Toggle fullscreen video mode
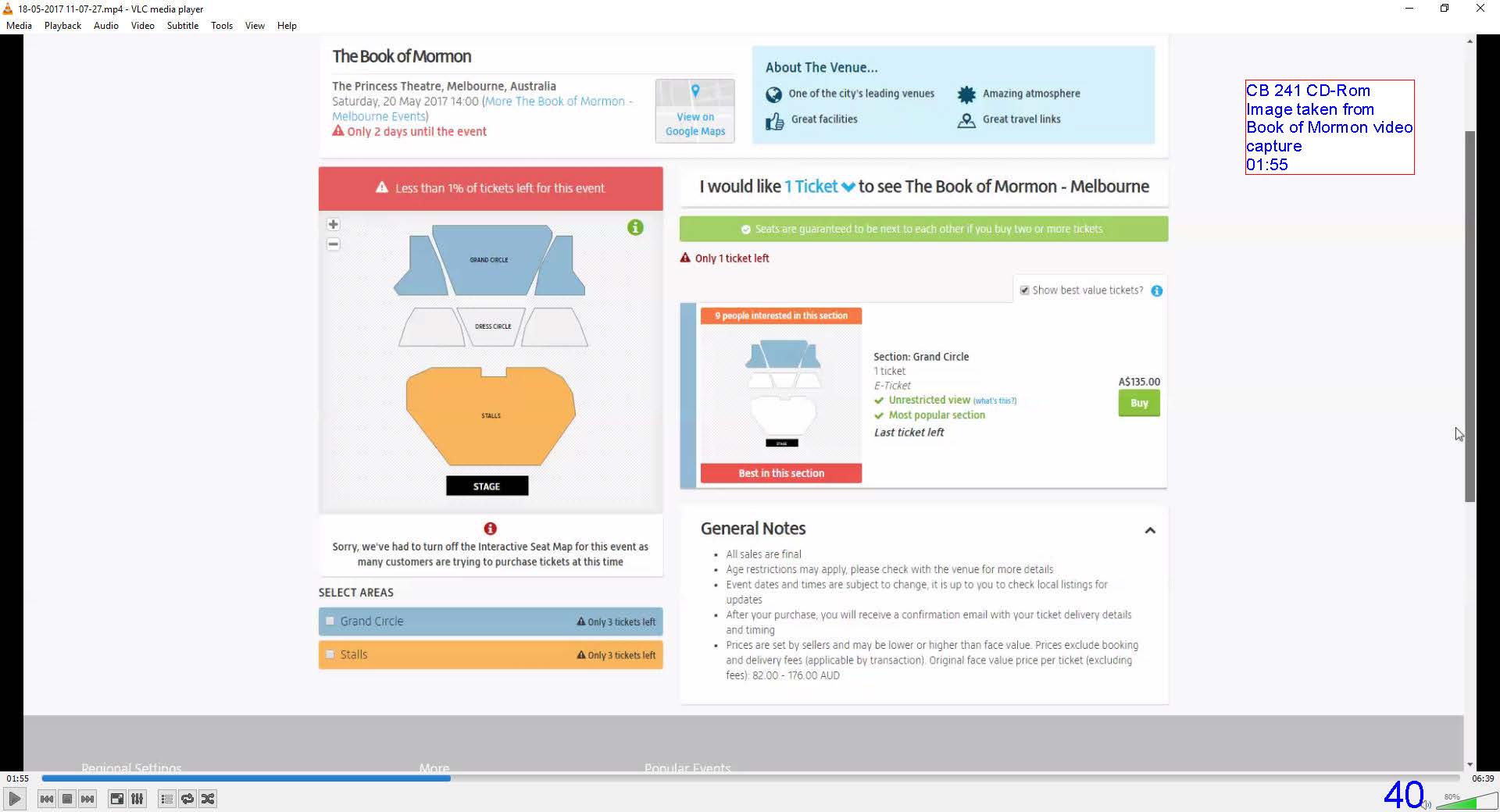The height and width of the screenshot is (812, 1500). tap(116, 799)
